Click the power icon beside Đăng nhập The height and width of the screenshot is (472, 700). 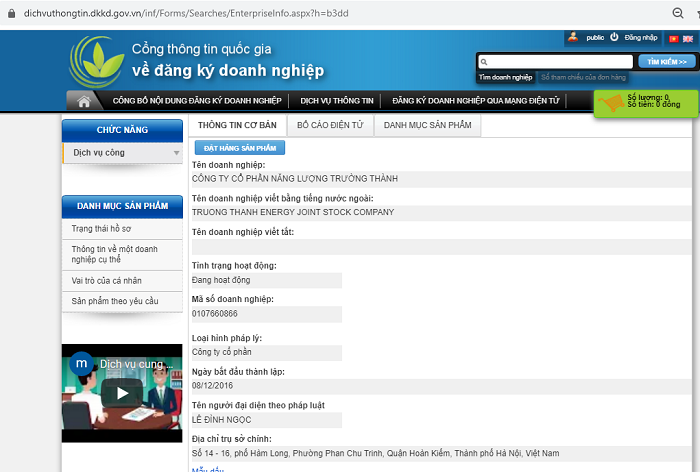point(614,37)
